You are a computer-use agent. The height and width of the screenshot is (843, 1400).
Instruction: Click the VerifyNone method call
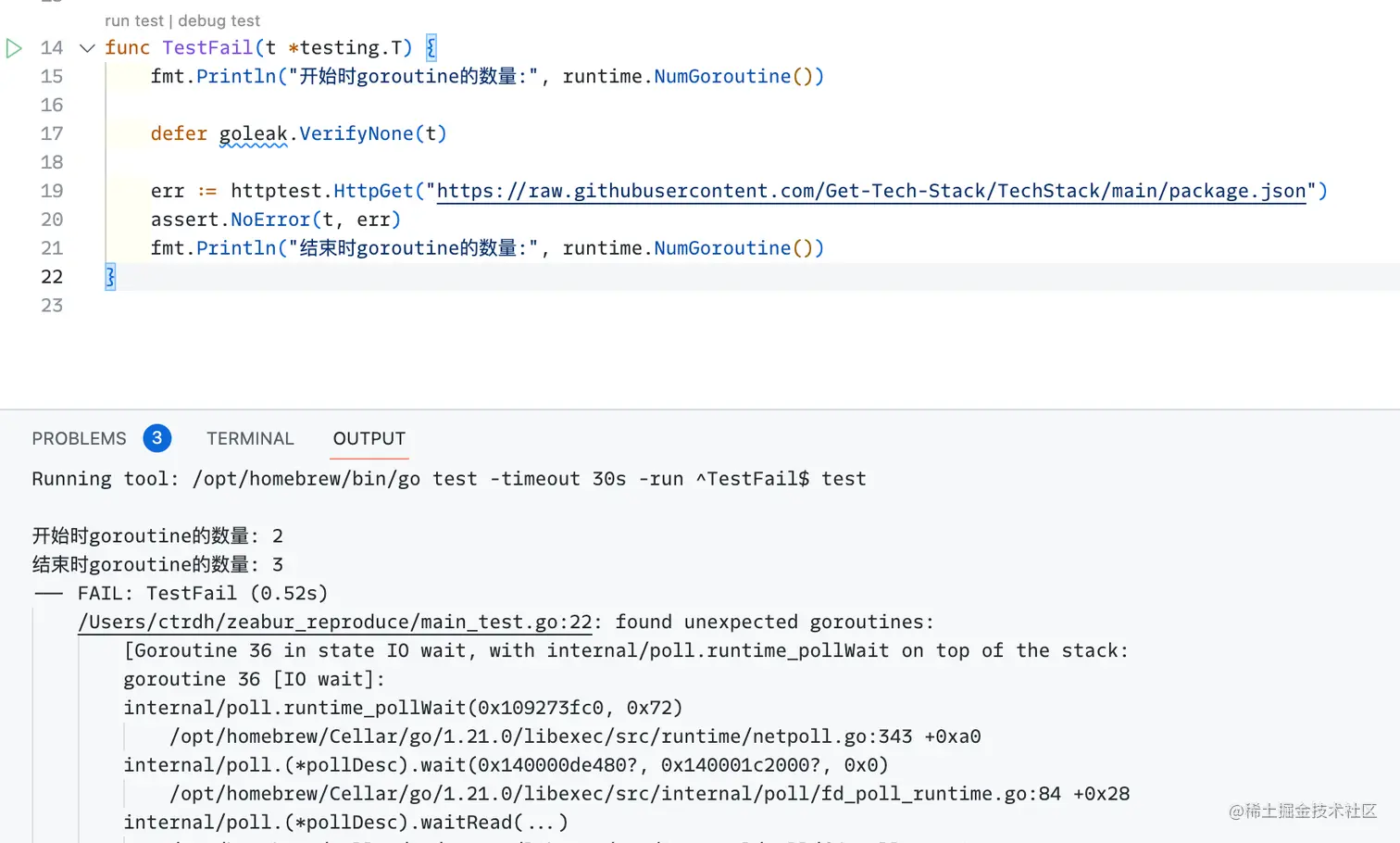click(356, 133)
